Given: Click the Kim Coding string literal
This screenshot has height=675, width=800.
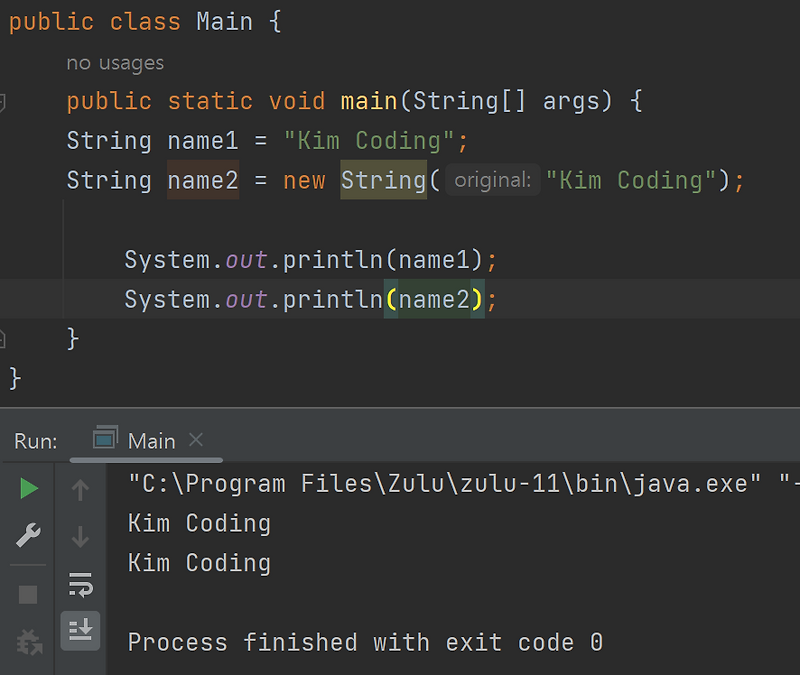Looking at the screenshot, I should [374, 140].
